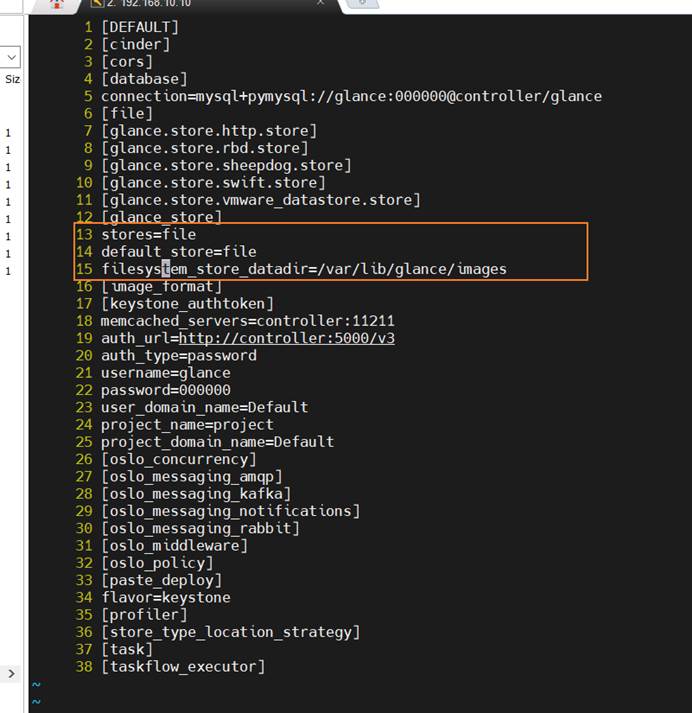Click the [glance.store.sheepdog.store] line
Screen dimensions: 692x713
coord(226,166)
